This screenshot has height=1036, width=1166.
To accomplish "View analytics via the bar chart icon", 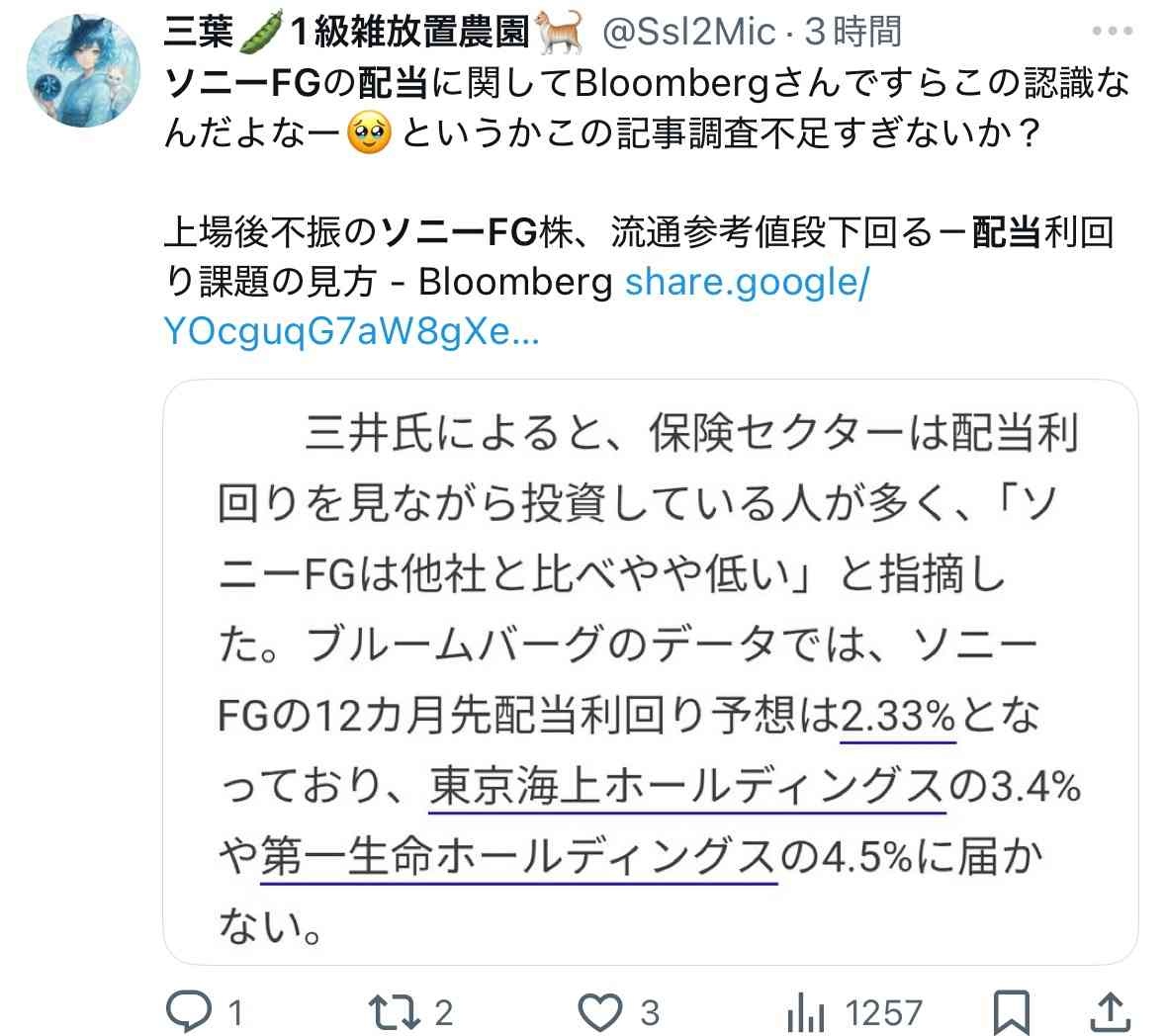I will click(x=806, y=1012).
